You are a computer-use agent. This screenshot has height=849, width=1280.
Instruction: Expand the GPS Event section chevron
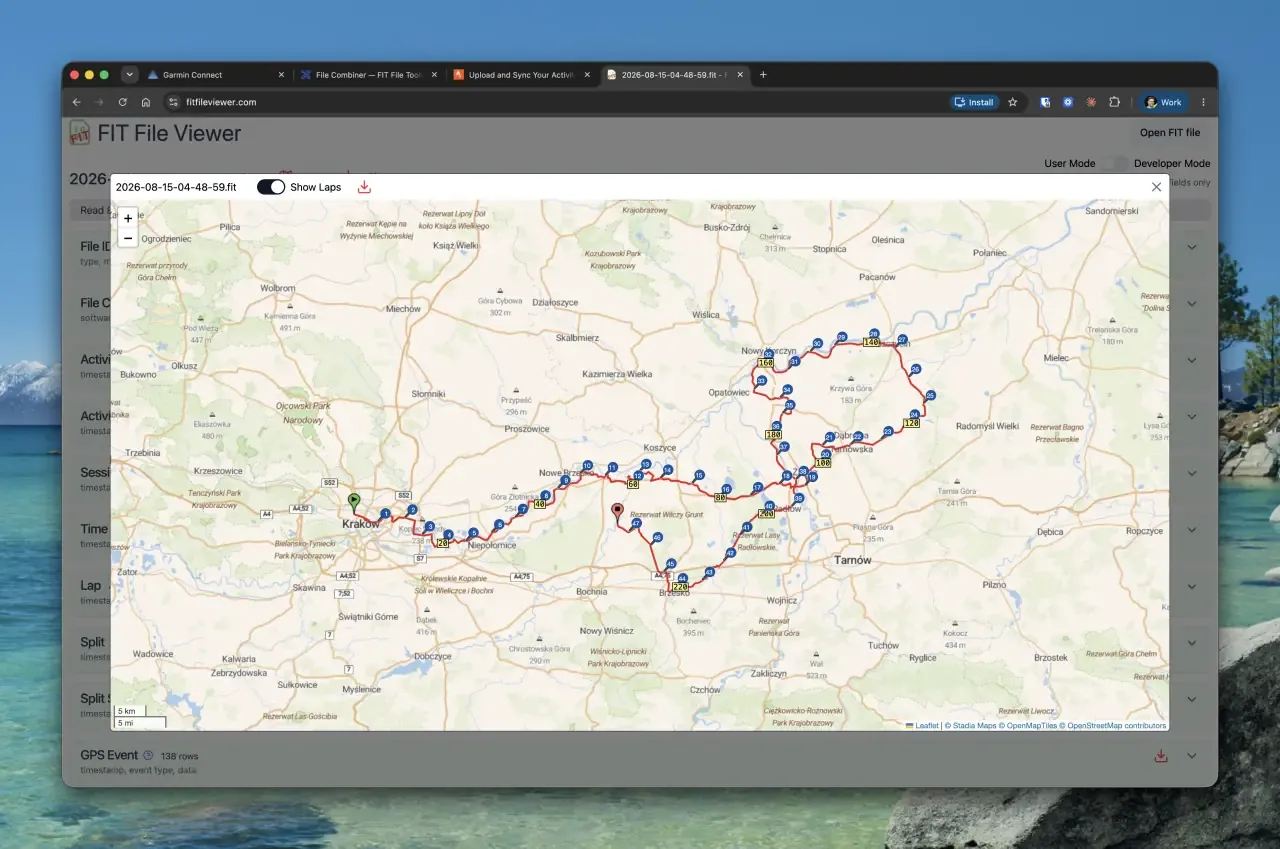tap(1191, 756)
